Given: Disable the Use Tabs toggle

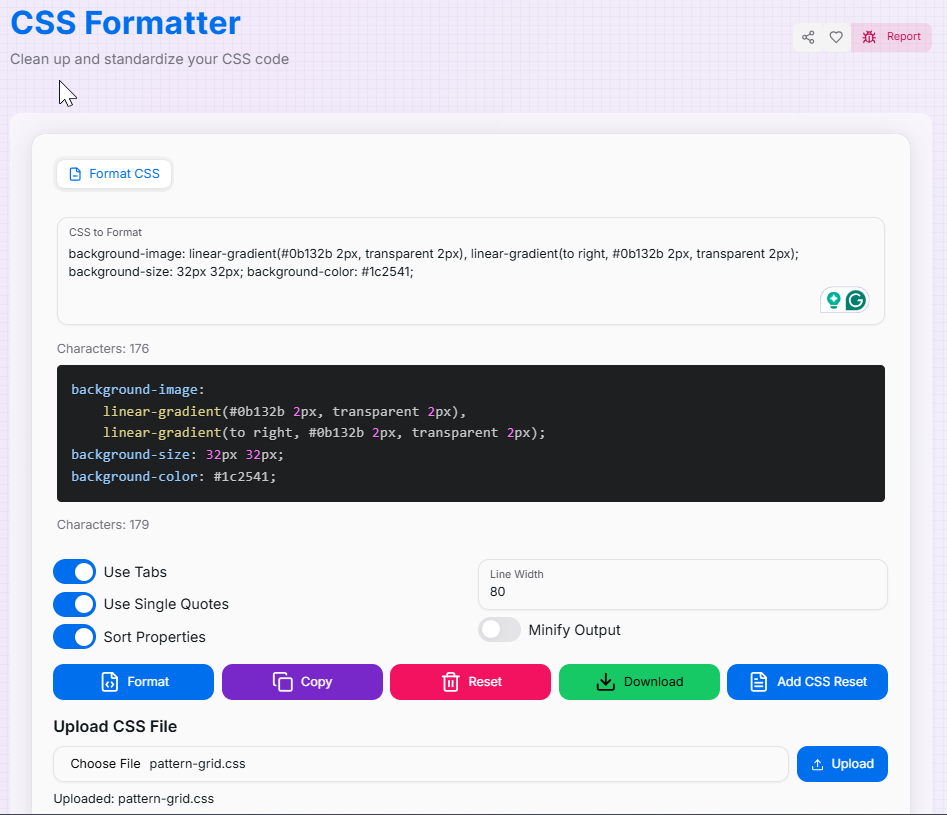Looking at the screenshot, I should [x=74, y=571].
